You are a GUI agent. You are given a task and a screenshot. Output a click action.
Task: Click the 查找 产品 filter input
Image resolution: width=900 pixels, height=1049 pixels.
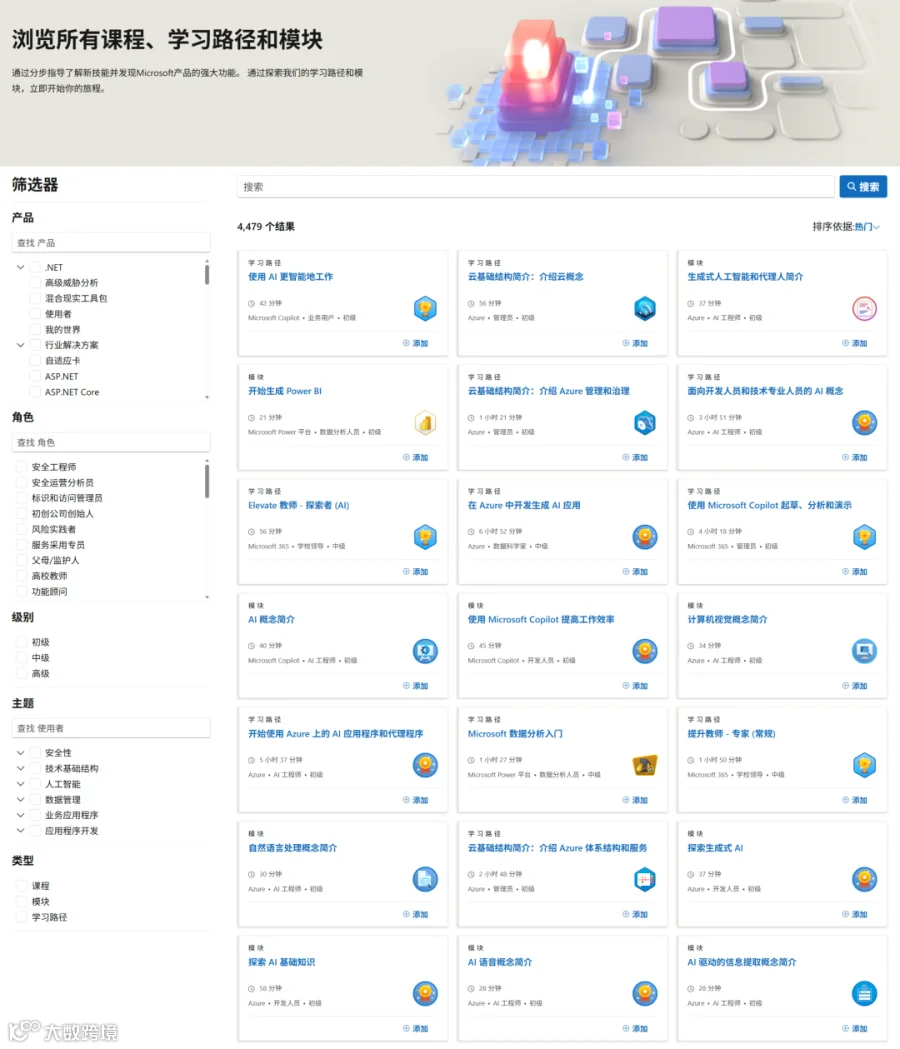click(x=111, y=243)
